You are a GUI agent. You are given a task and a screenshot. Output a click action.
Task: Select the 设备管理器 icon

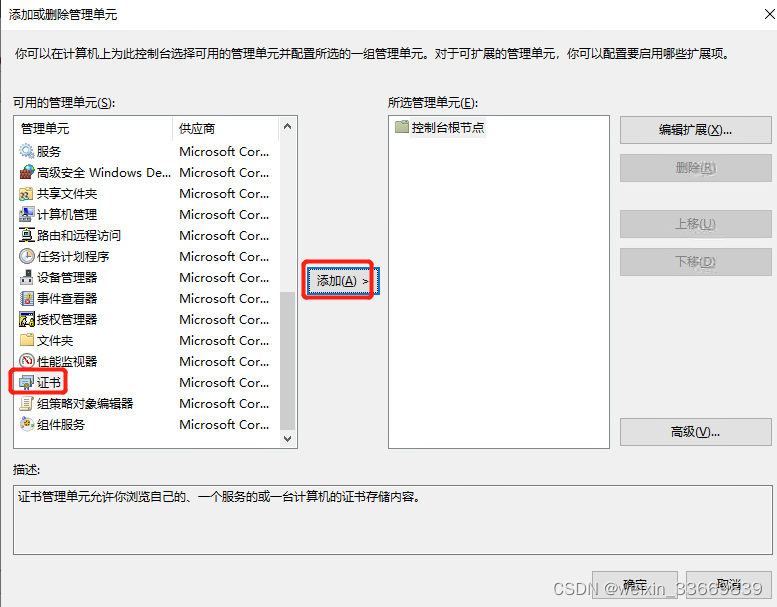tap(26, 277)
